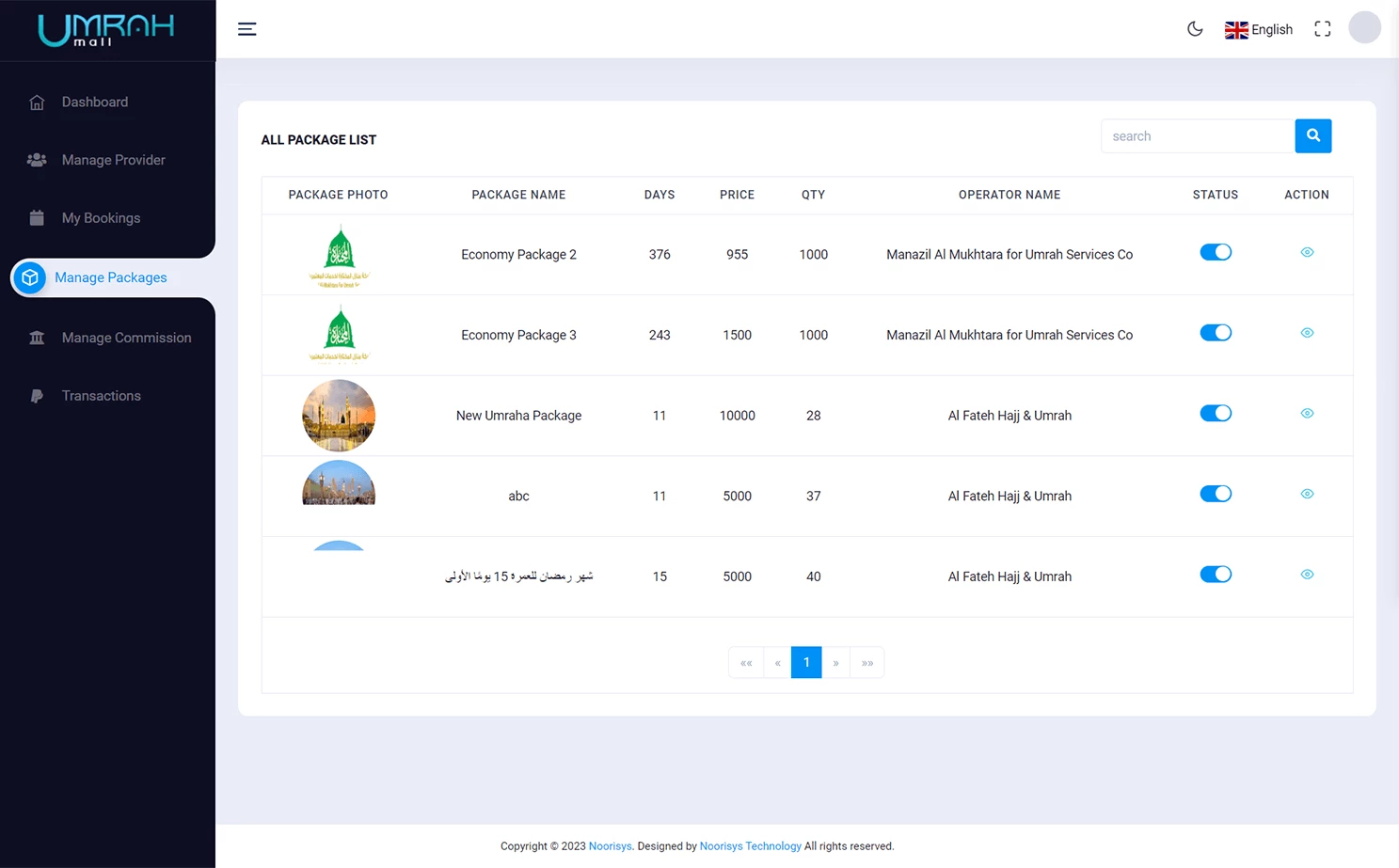Image resolution: width=1399 pixels, height=868 pixels.
Task: Disable the status toggle for Economy Package 2
Action: (1216, 252)
